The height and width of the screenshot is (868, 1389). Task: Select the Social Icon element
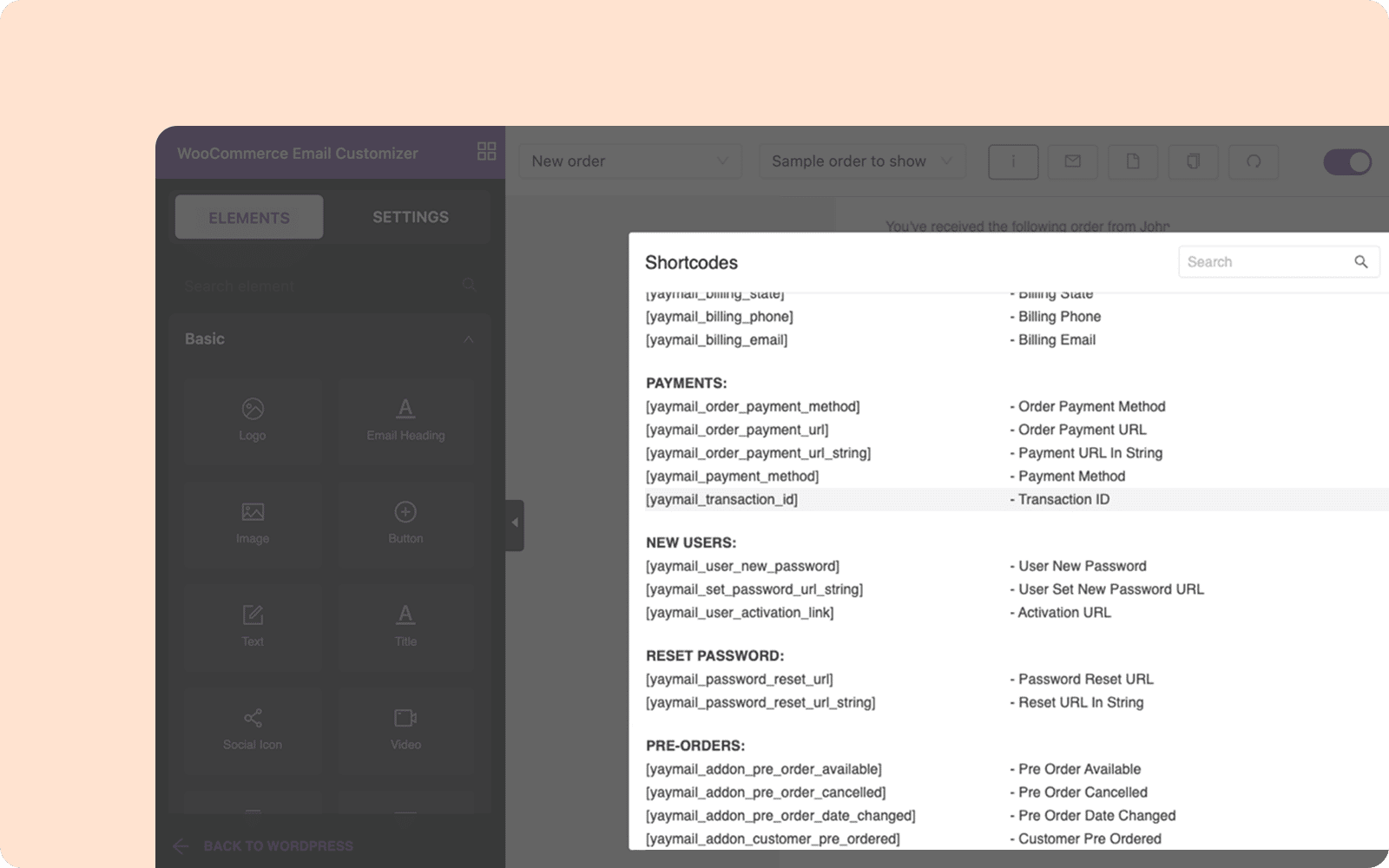point(253,730)
